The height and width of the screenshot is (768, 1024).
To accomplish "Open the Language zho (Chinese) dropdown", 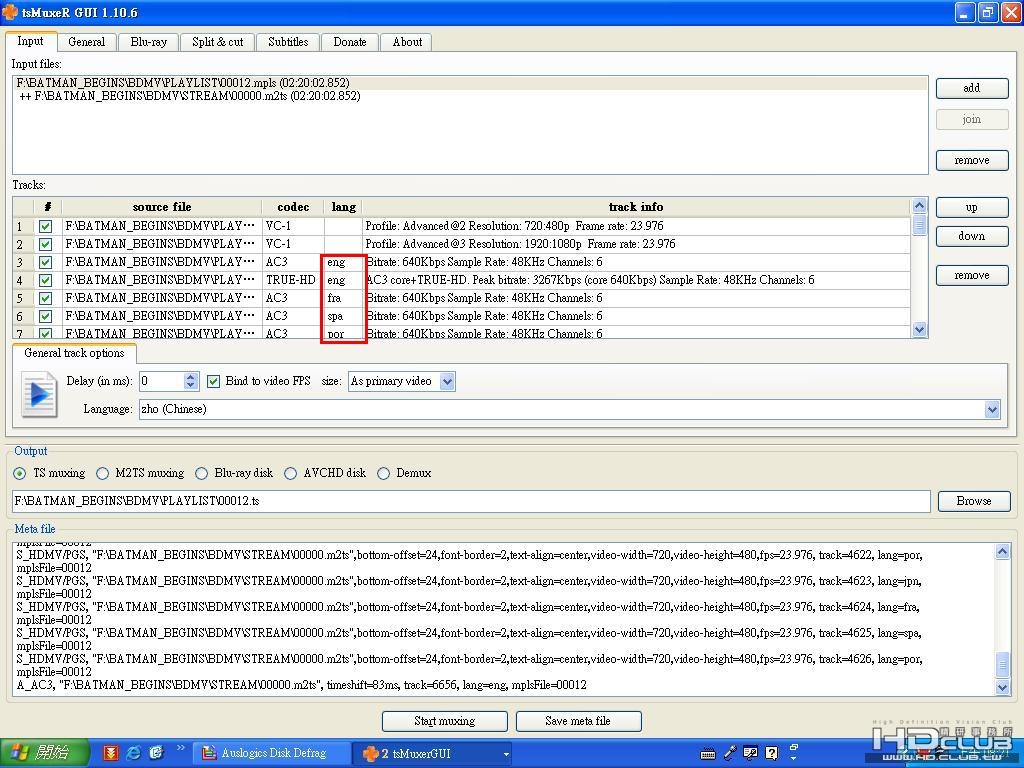I will [x=992, y=409].
